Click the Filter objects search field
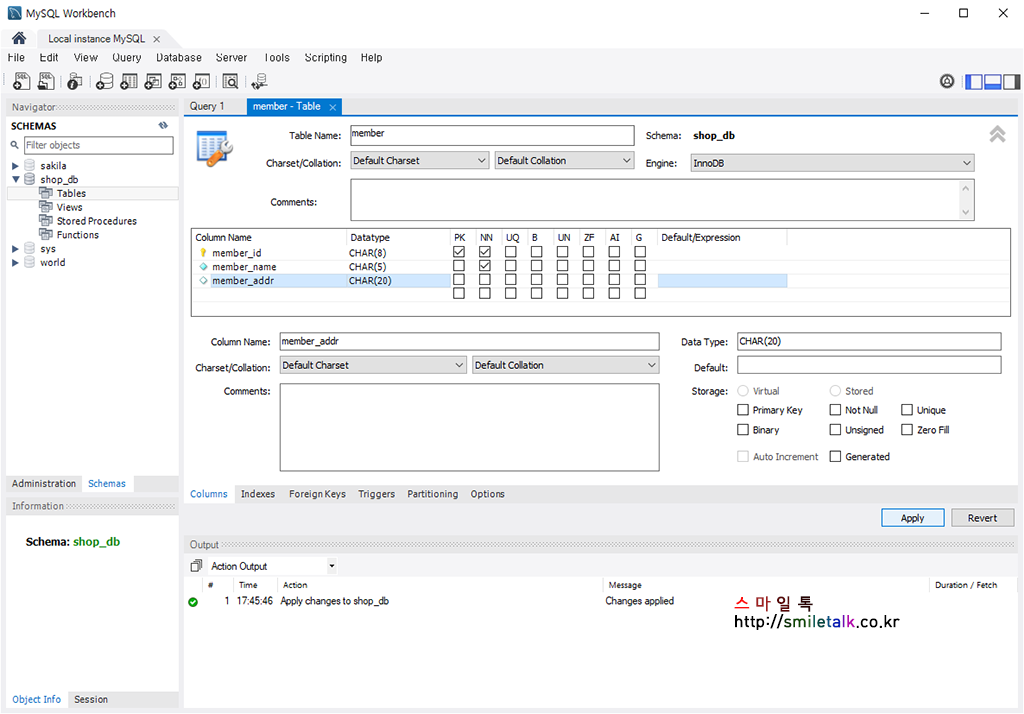1024x714 pixels. click(x=99, y=145)
